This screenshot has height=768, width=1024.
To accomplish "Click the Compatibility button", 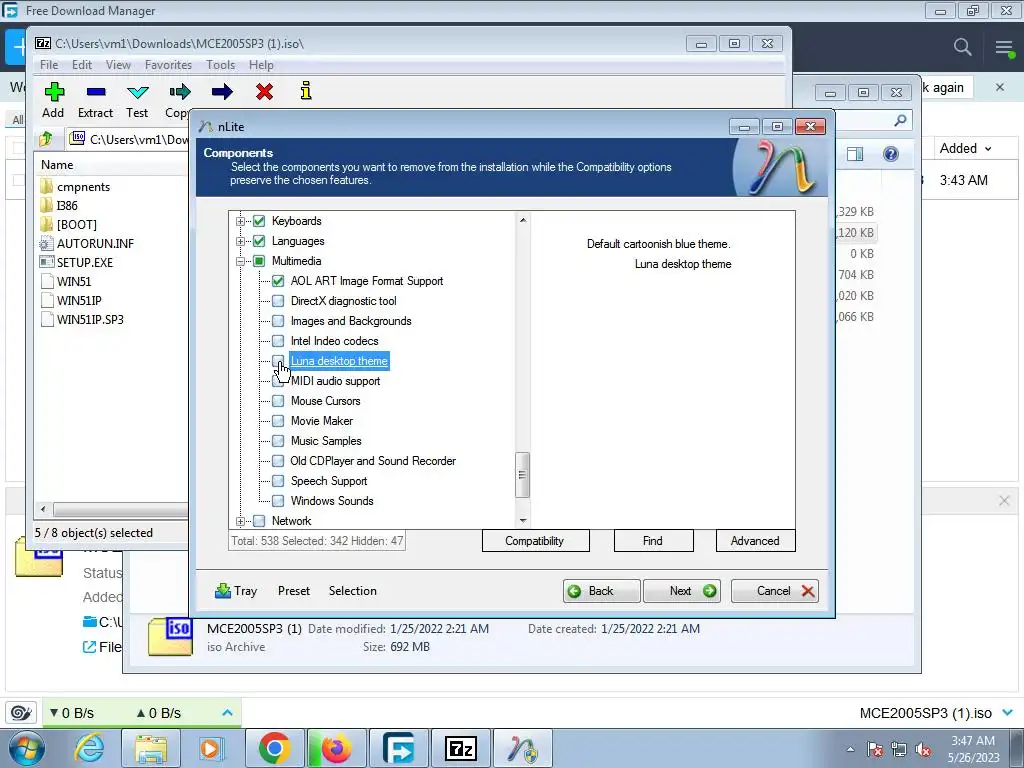I will click(535, 541).
